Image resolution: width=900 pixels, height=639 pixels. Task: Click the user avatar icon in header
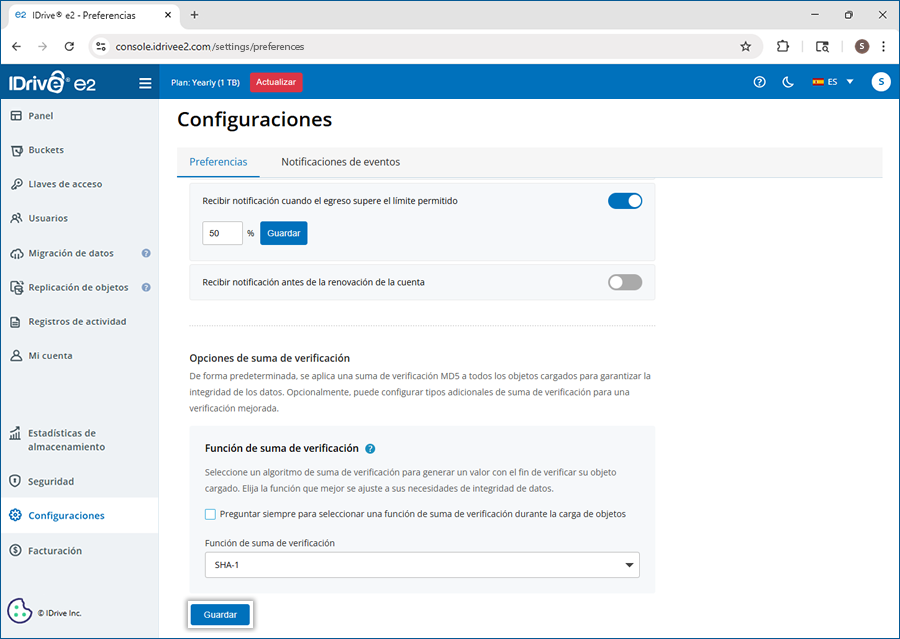coord(880,82)
